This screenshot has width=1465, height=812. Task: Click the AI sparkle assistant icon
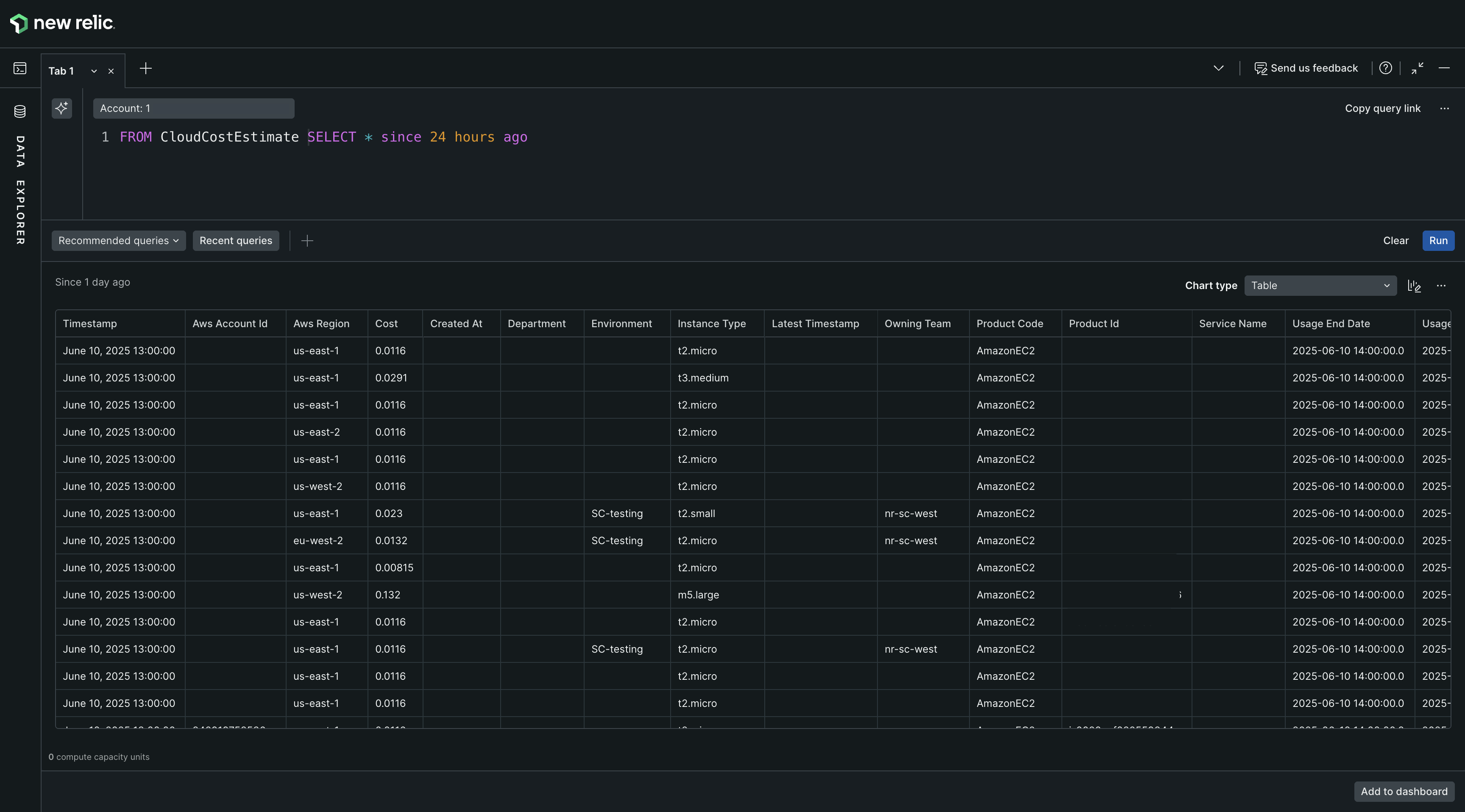pos(61,108)
